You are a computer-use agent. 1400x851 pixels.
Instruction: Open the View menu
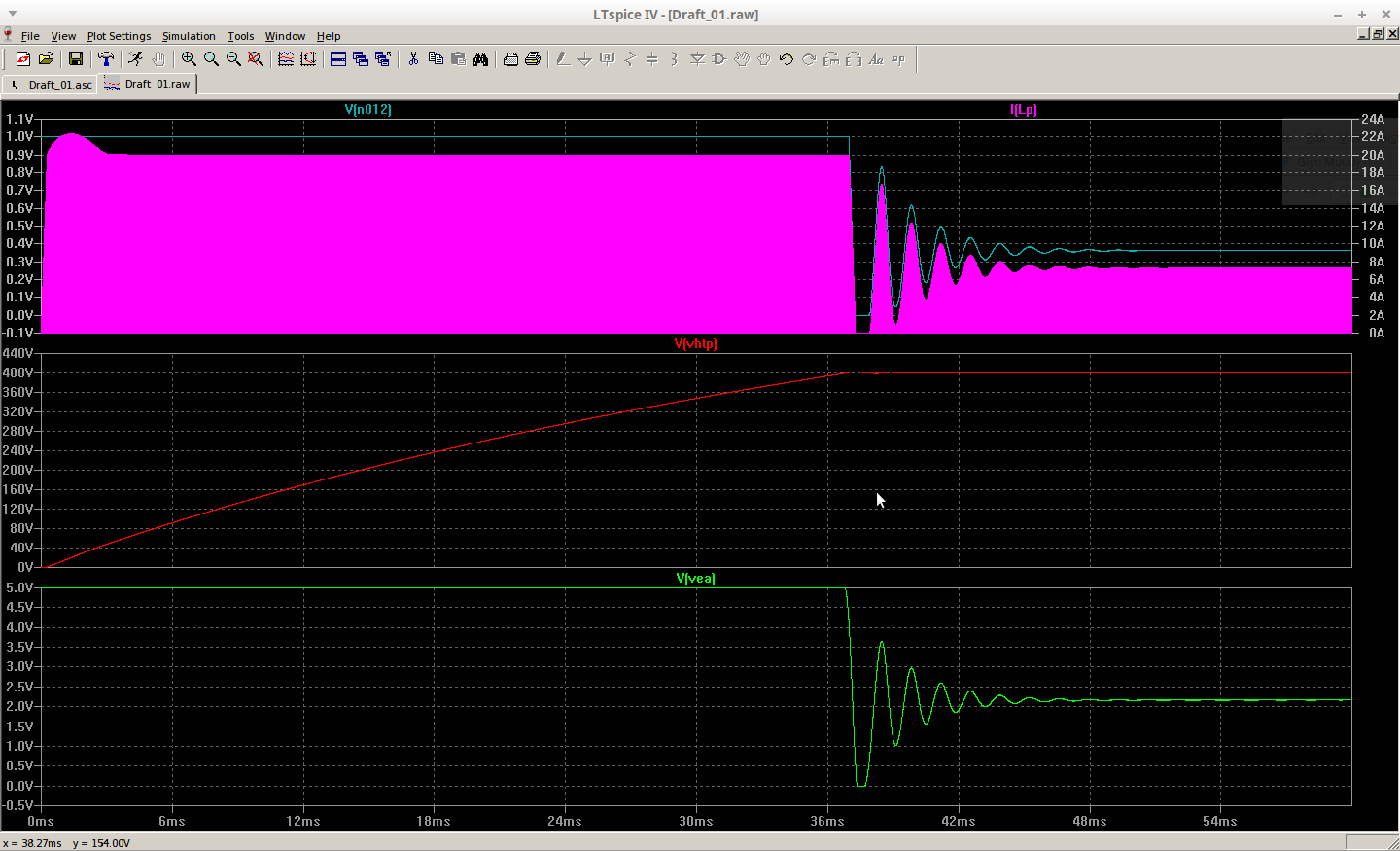[63, 36]
